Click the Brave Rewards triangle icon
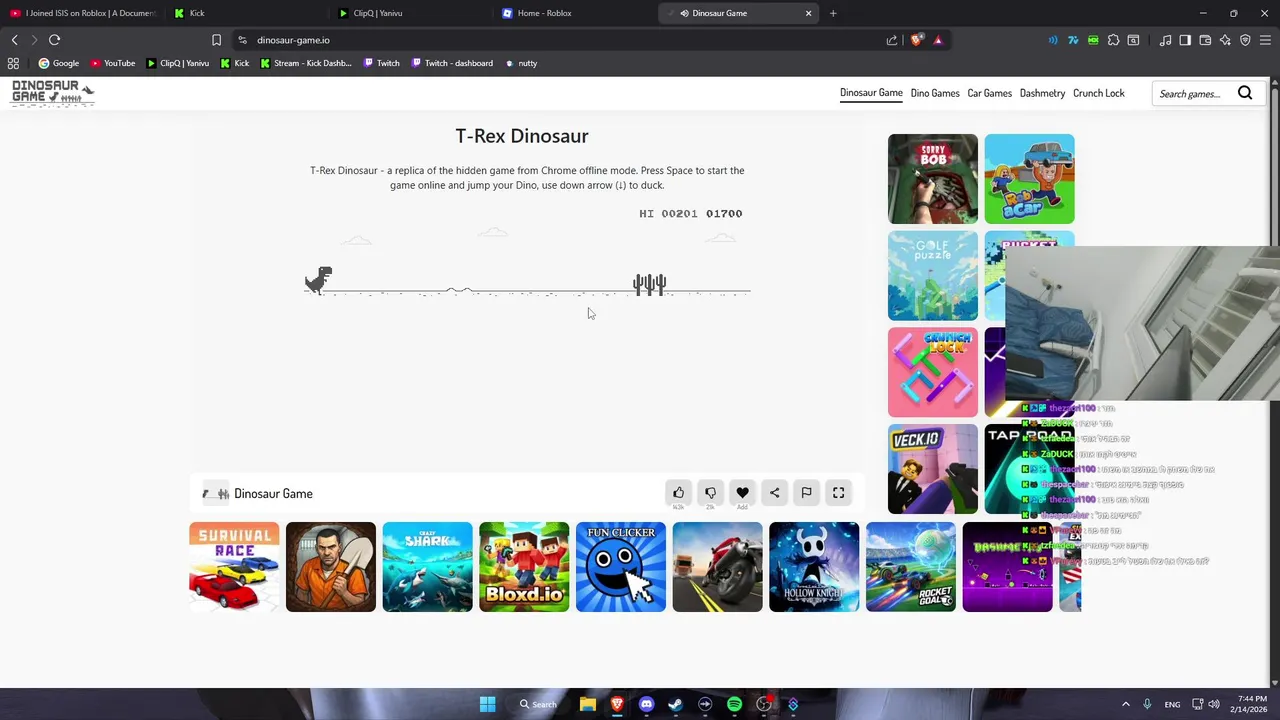 tap(938, 40)
